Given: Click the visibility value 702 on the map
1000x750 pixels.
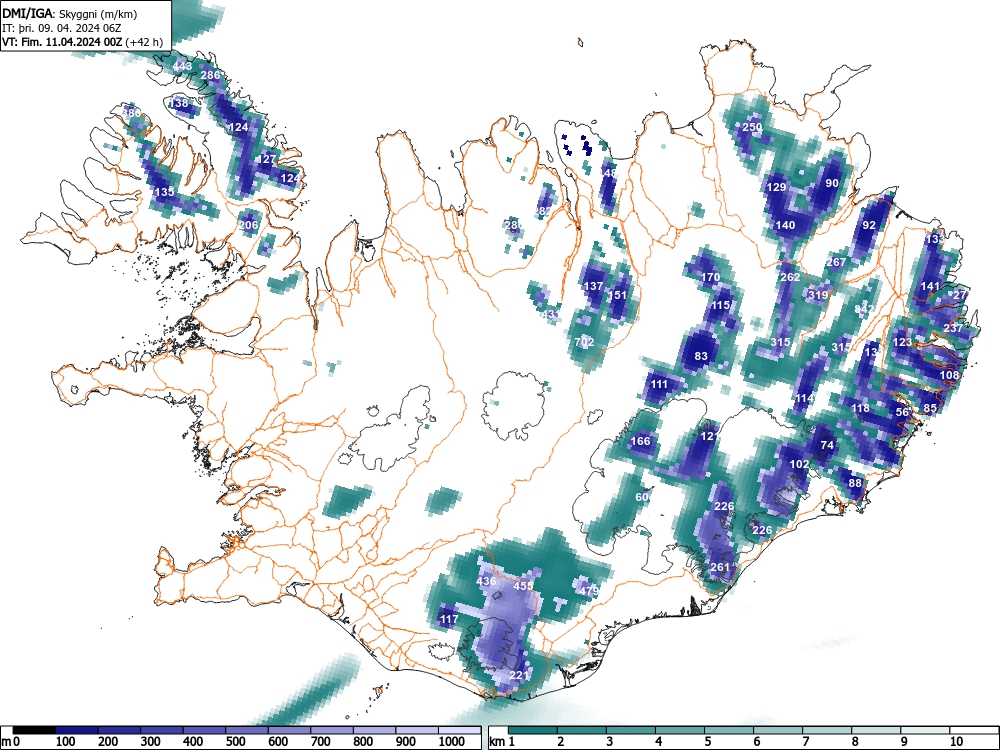Looking at the screenshot, I should pyautogui.click(x=584, y=342).
